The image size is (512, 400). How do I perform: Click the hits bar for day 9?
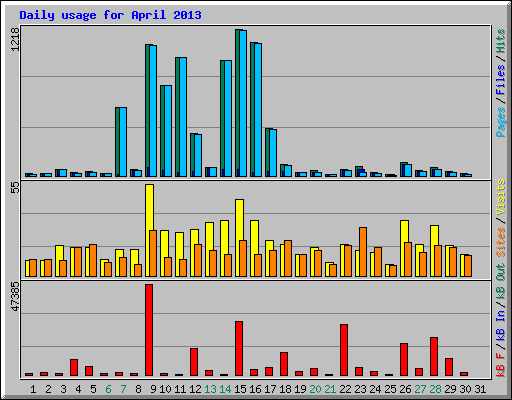click(x=147, y=110)
